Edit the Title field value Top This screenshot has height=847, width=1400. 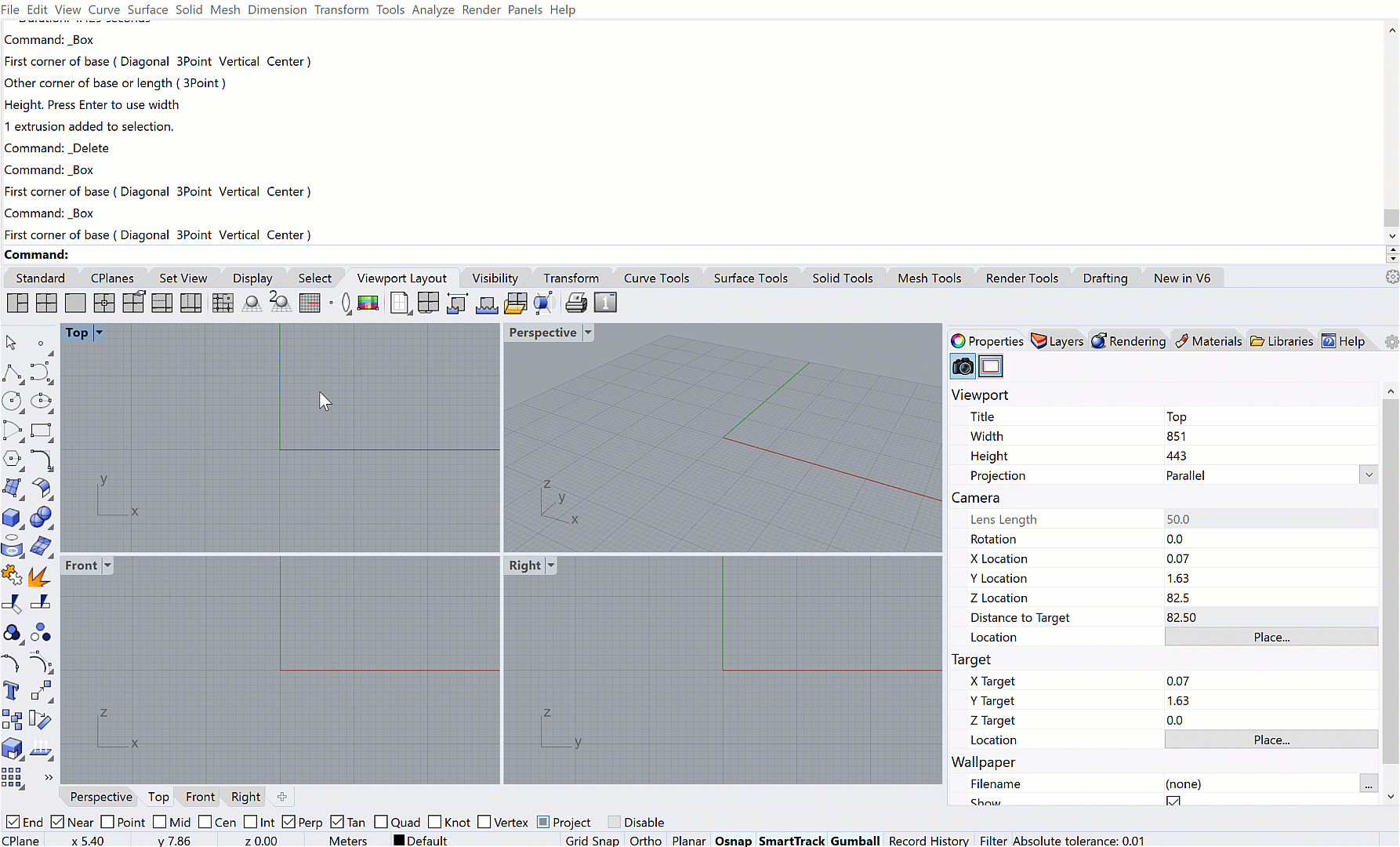pos(1270,416)
